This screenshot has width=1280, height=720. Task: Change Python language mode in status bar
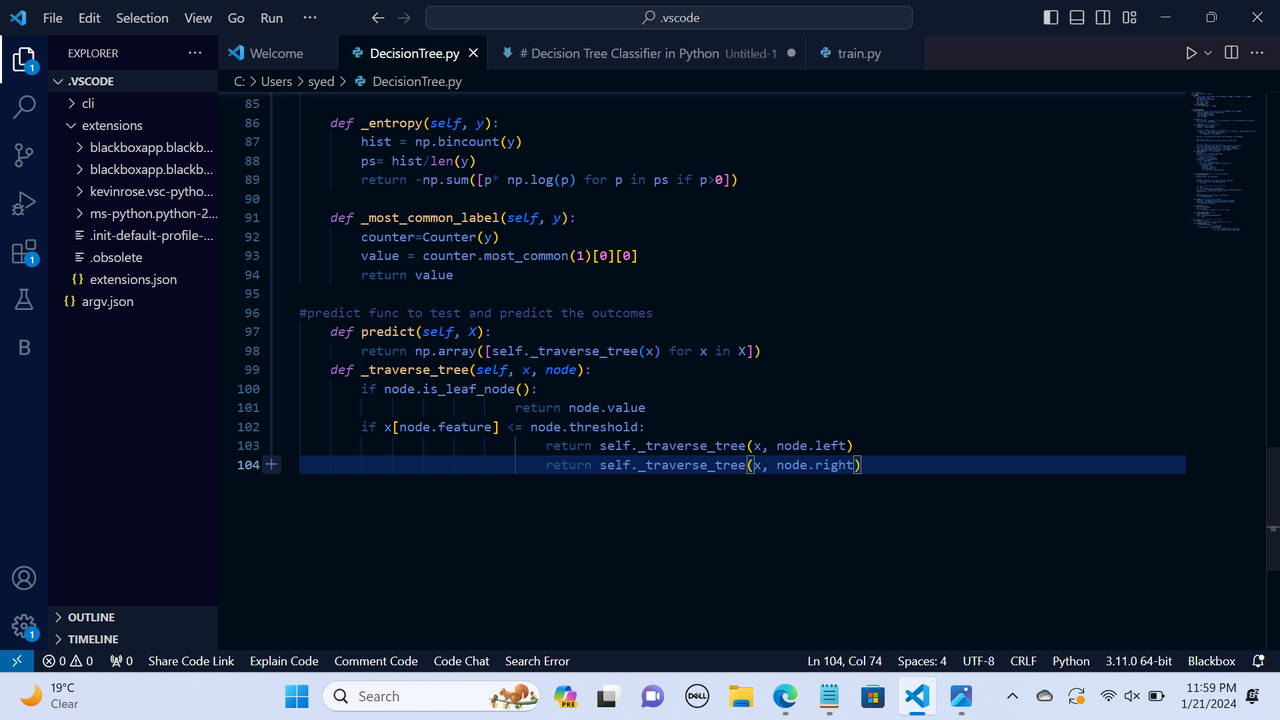pyautogui.click(x=1071, y=661)
